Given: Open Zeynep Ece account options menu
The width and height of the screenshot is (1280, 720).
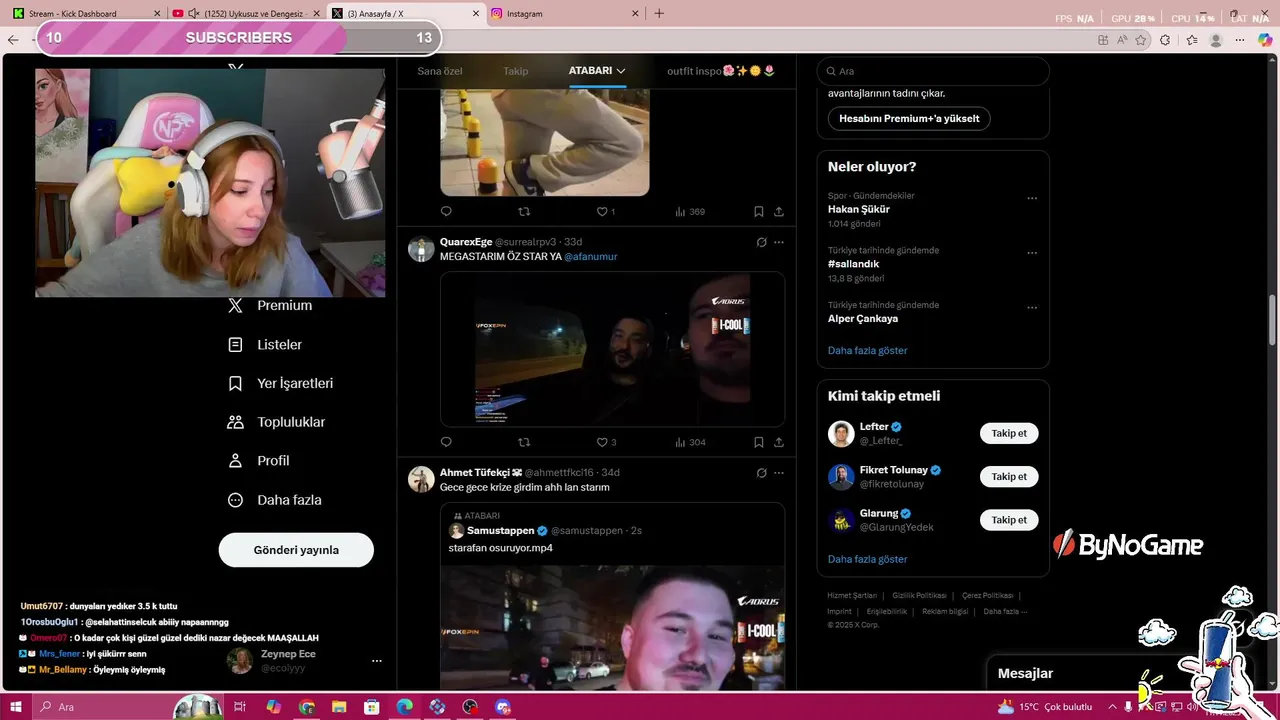Looking at the screenshot, I should click(x=377, y=661).
